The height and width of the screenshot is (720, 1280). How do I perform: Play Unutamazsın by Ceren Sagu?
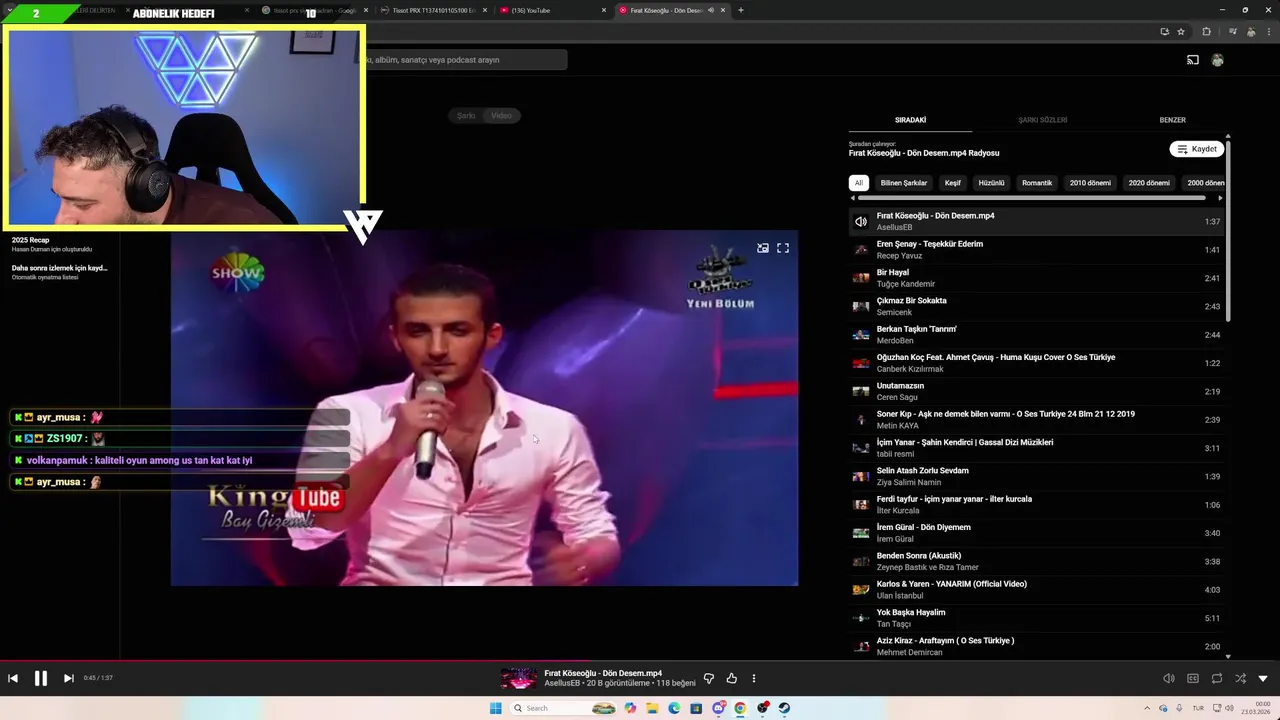tap(1035, 391)
